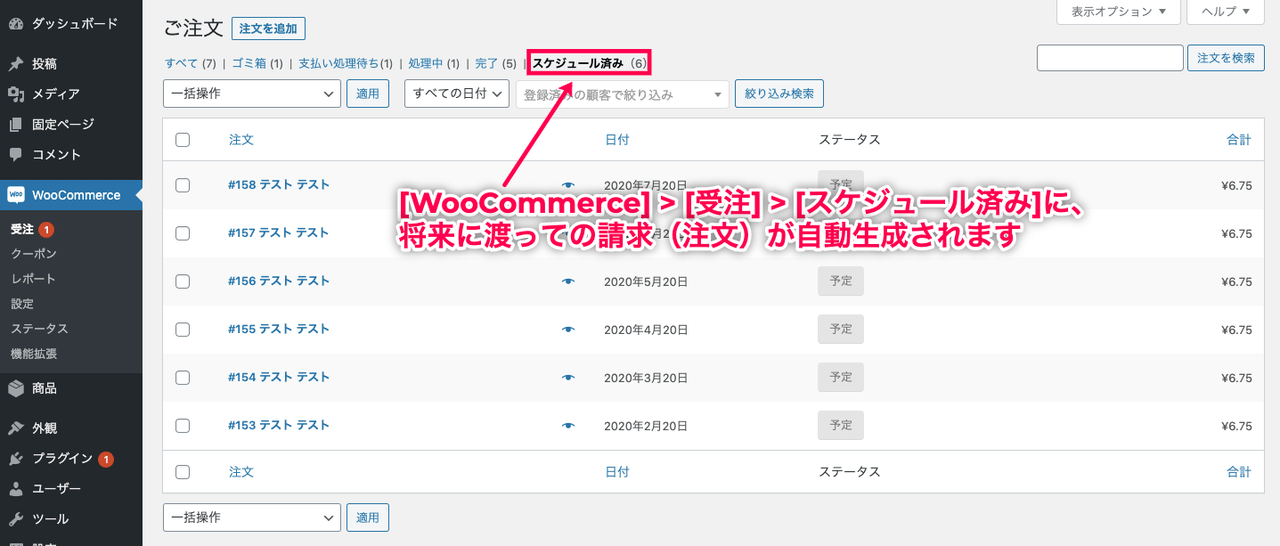Click the 絞り込み検索 filter button

tap(779, 95)
